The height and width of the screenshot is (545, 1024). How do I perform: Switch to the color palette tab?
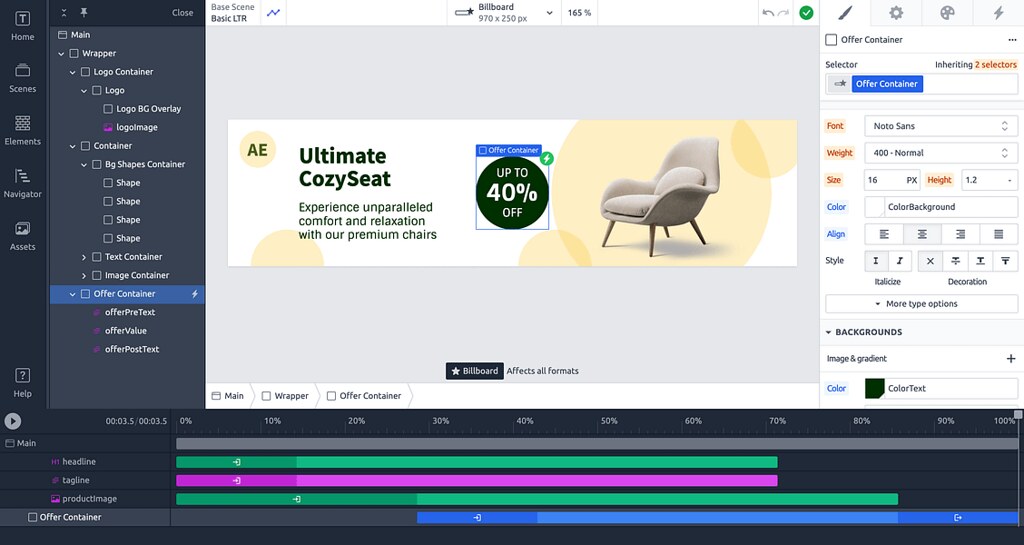click(947, 13)
